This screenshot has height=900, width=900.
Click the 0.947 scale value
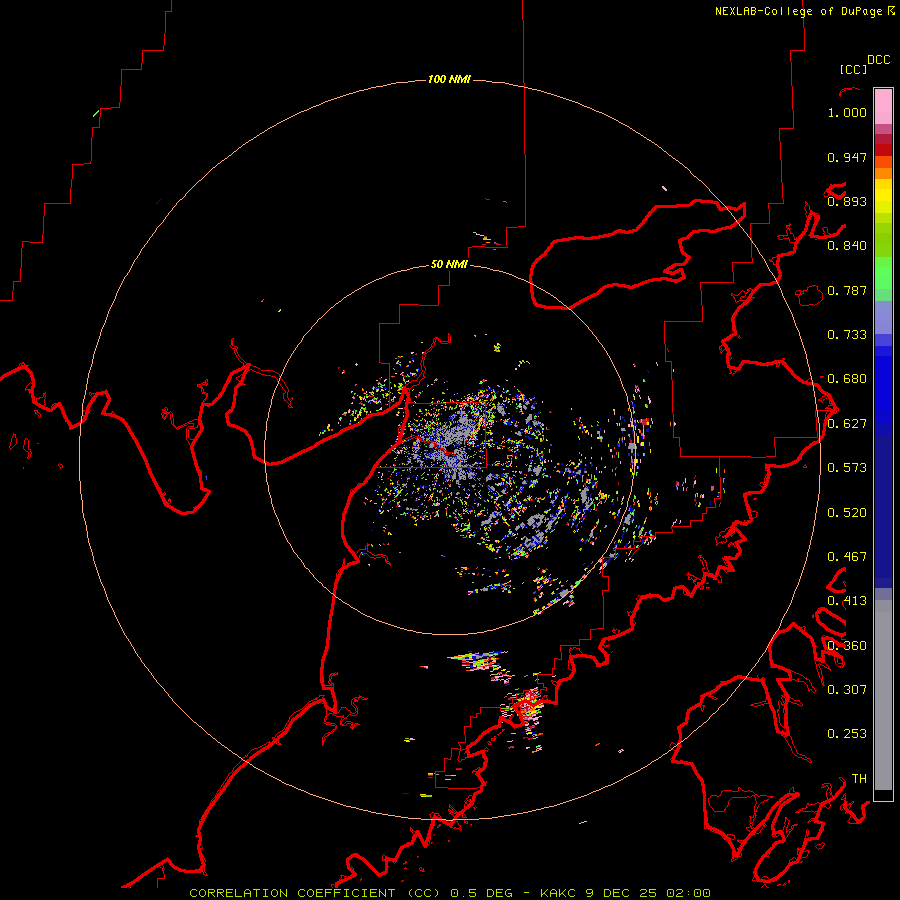847,157
